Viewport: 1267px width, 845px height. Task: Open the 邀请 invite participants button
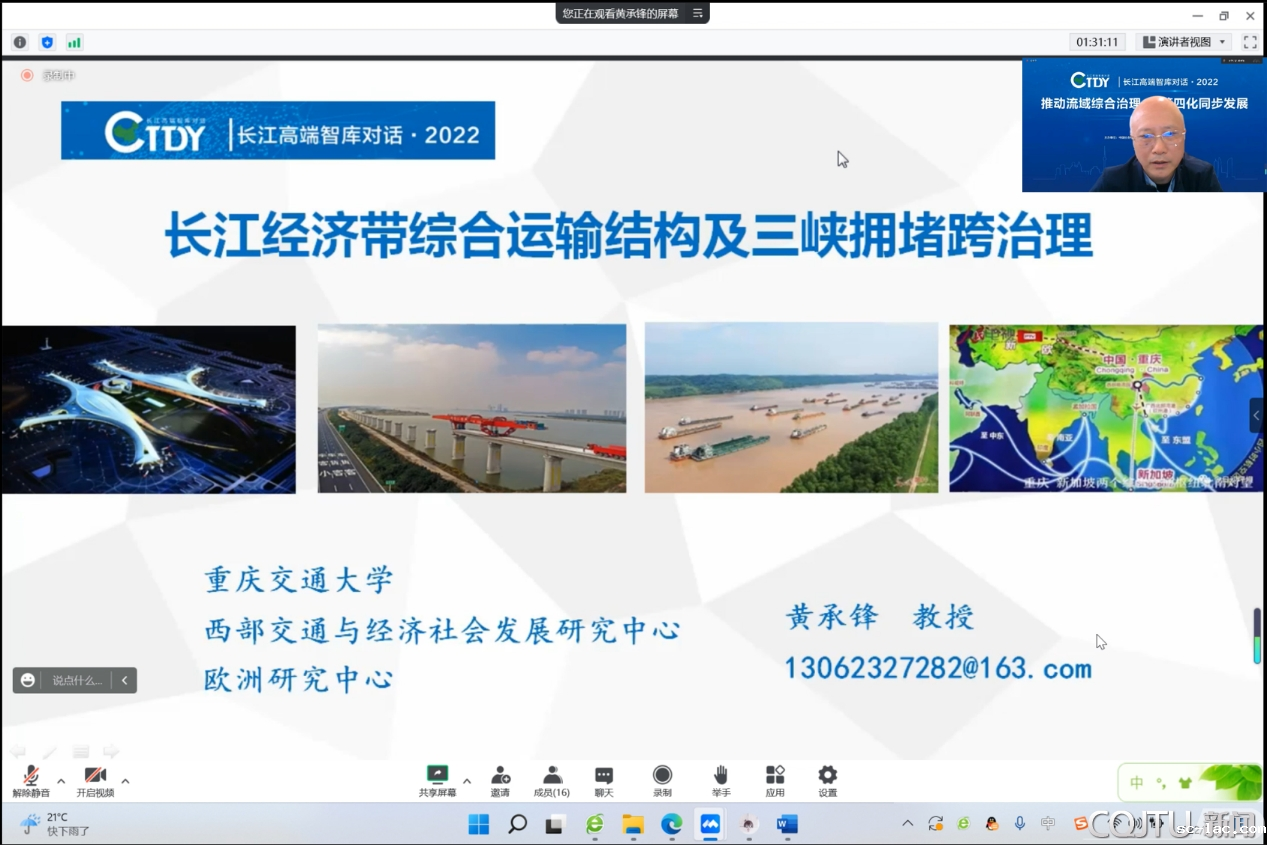(x=500, y=781)
